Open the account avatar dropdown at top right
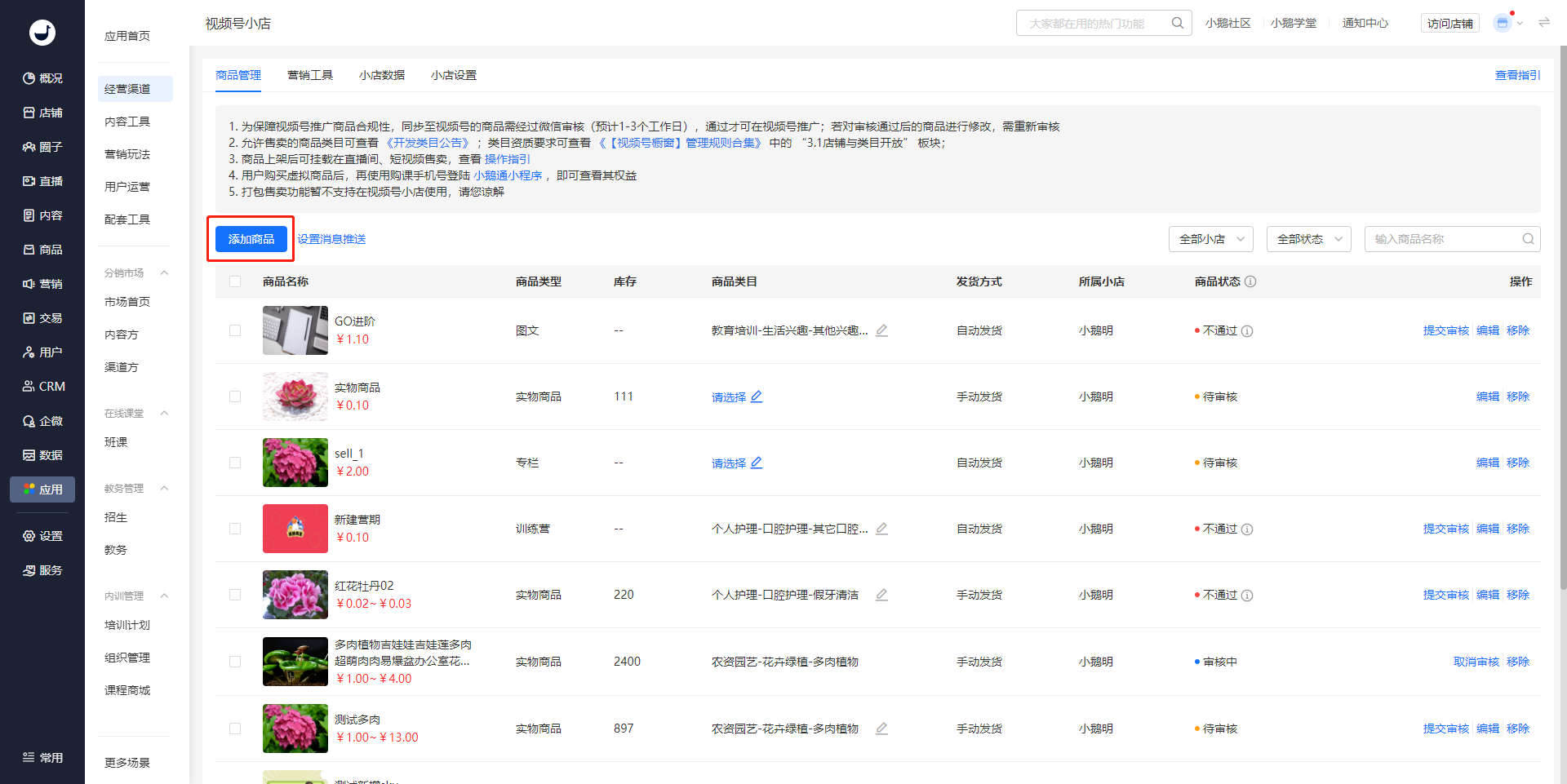Screen dimensions: 1567x784 pyautogui.click(x=1507, y=23)
